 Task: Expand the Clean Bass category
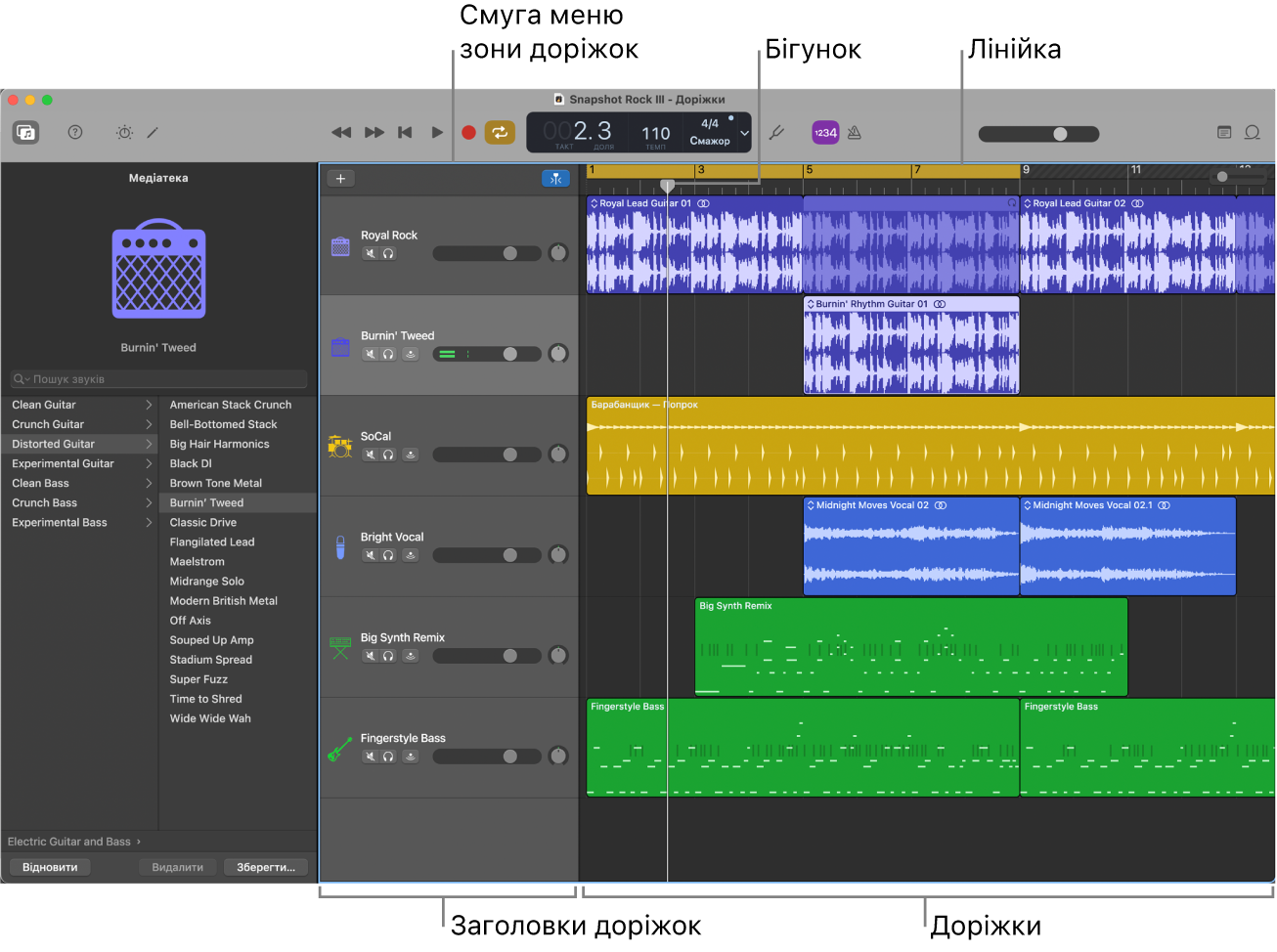click(x=149, y=483)
